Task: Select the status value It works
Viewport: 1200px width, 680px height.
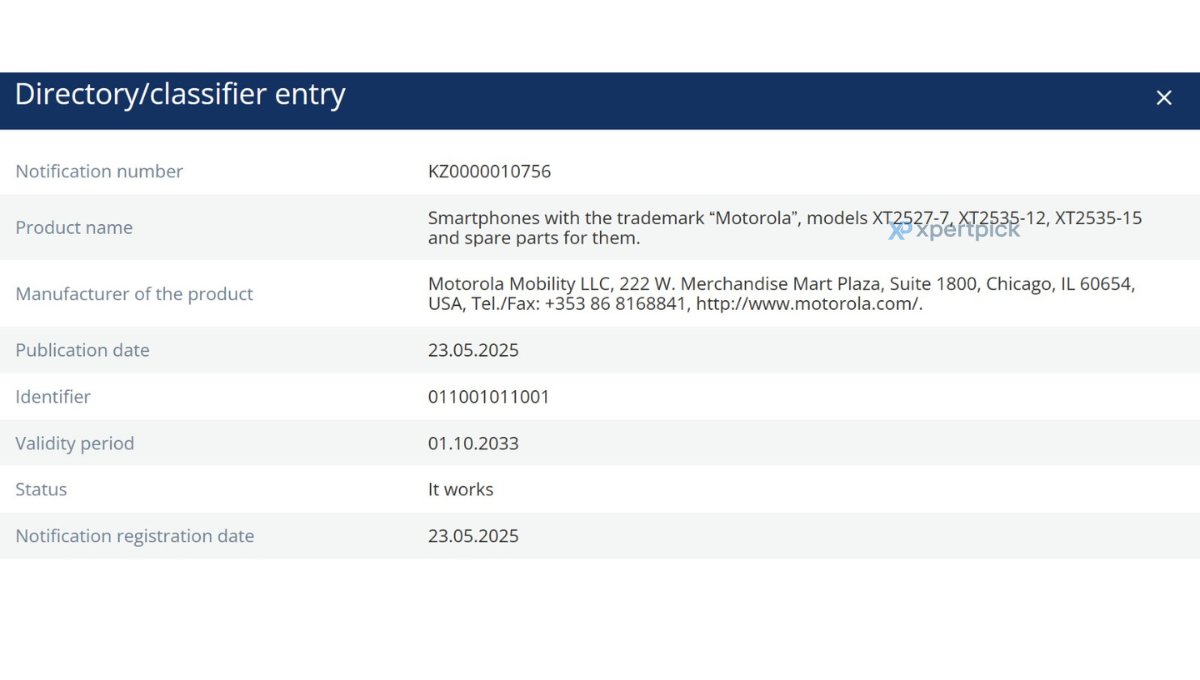Action: tap(460, 489)
